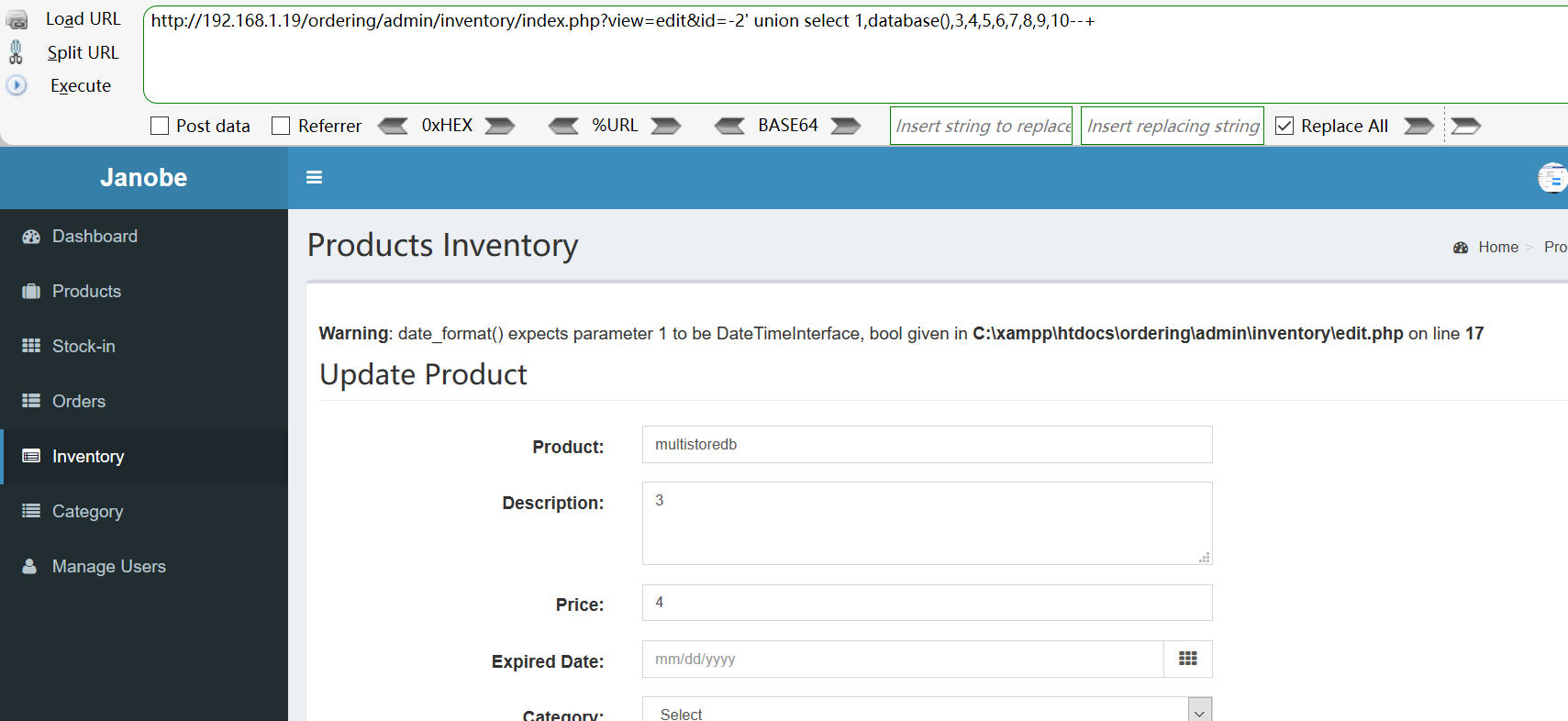Open Dashboard in the sidebar

pyautogui.click(x=144, y=237)
